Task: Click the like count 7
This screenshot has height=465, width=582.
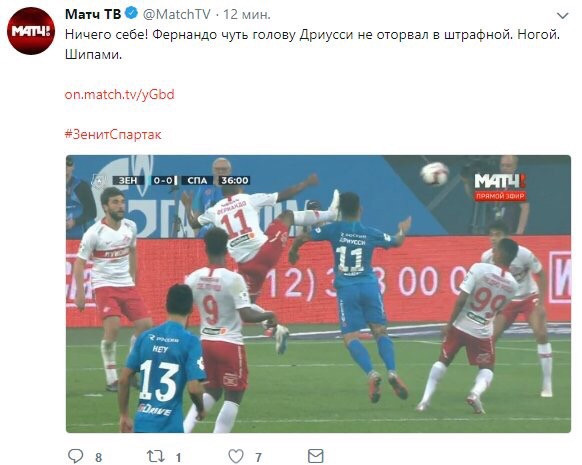Action: [258, 457]
